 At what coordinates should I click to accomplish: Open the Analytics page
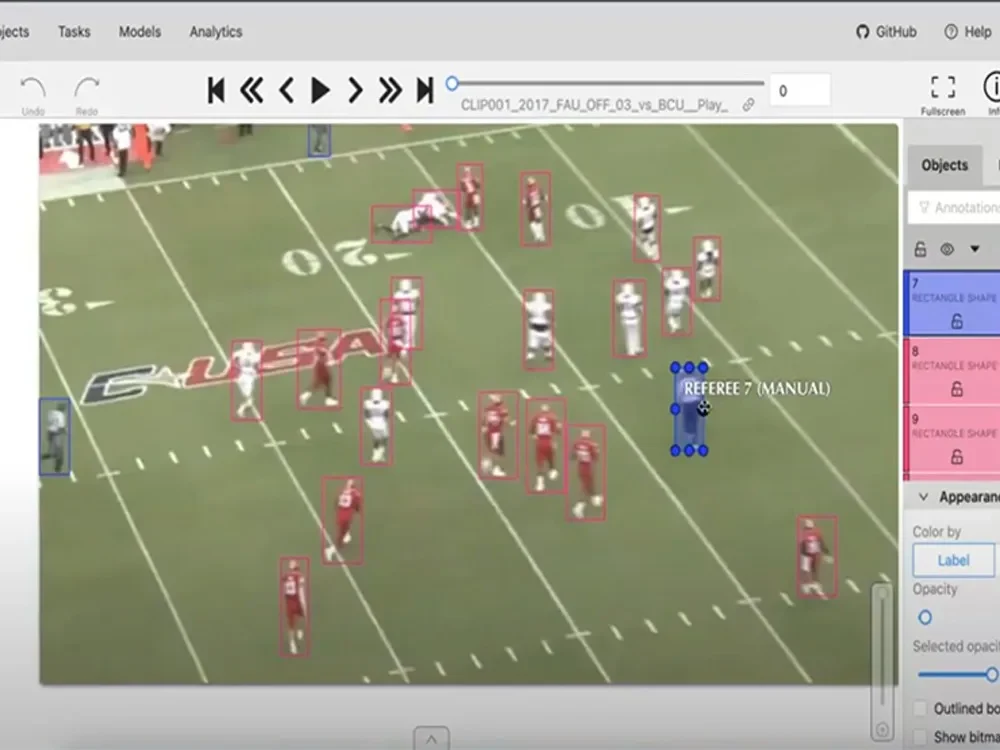click(x=216, y=32)
